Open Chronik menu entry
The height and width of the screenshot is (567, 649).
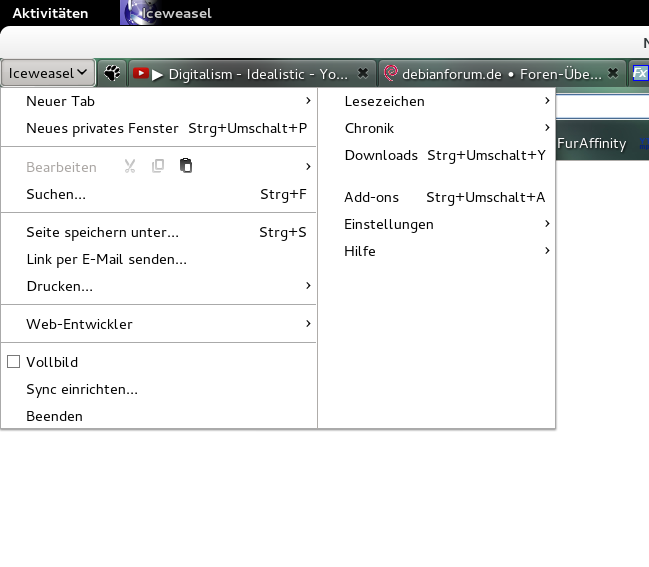click(437, 128)
